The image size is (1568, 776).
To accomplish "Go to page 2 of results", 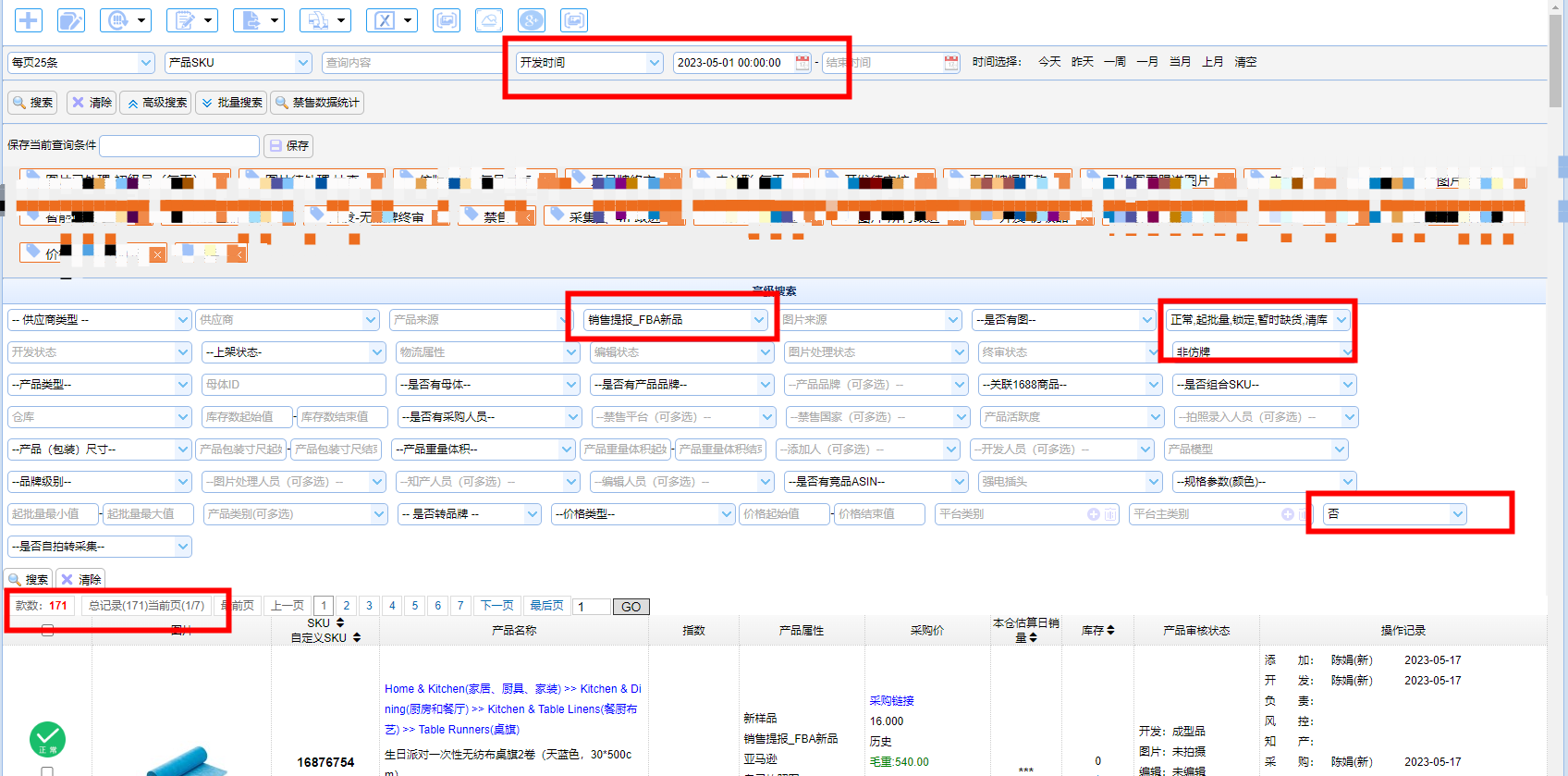I will tap(347, 606).
